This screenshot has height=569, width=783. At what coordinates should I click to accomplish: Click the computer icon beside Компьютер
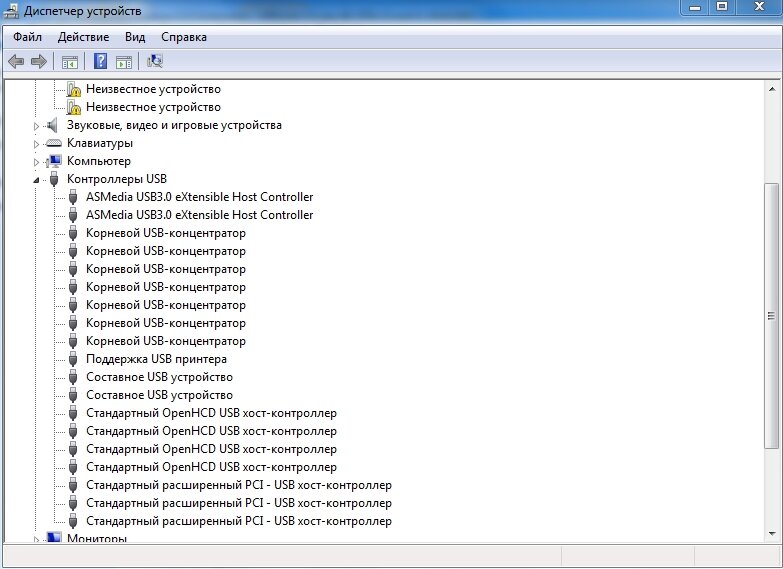[53, 161]
